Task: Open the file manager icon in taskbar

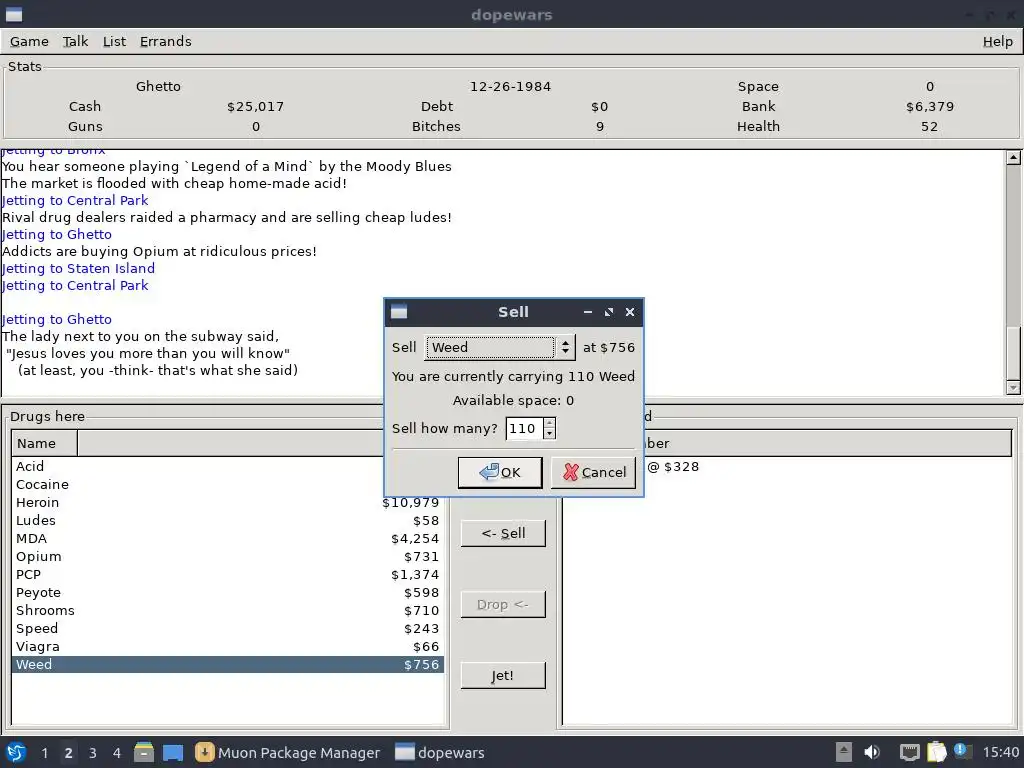Action: [144, 752]
